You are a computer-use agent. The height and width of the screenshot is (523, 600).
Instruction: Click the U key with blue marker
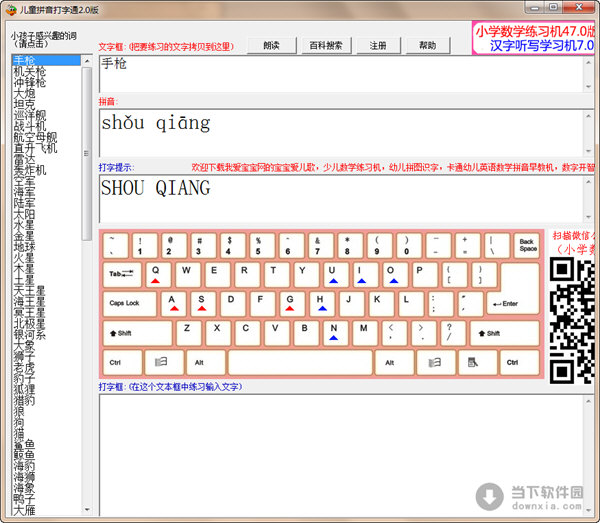pos(335,275)
